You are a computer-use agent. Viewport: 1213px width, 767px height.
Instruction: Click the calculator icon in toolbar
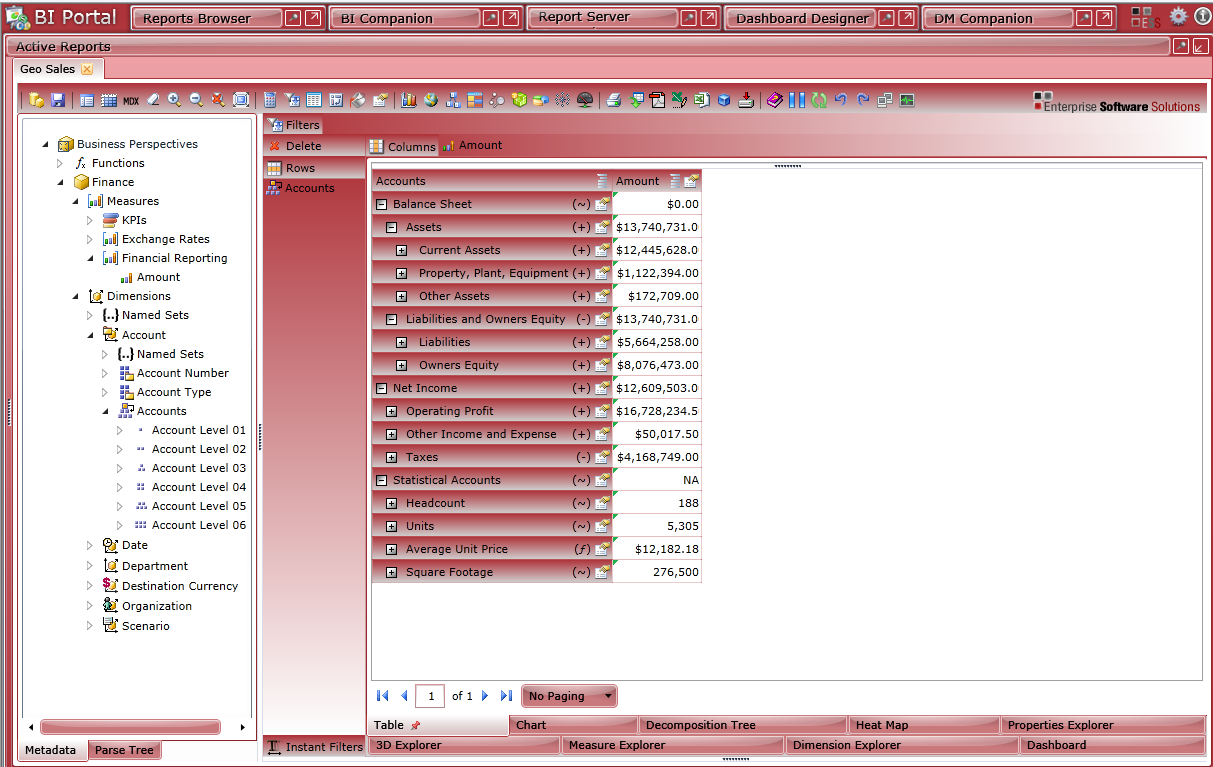(270, 100)
